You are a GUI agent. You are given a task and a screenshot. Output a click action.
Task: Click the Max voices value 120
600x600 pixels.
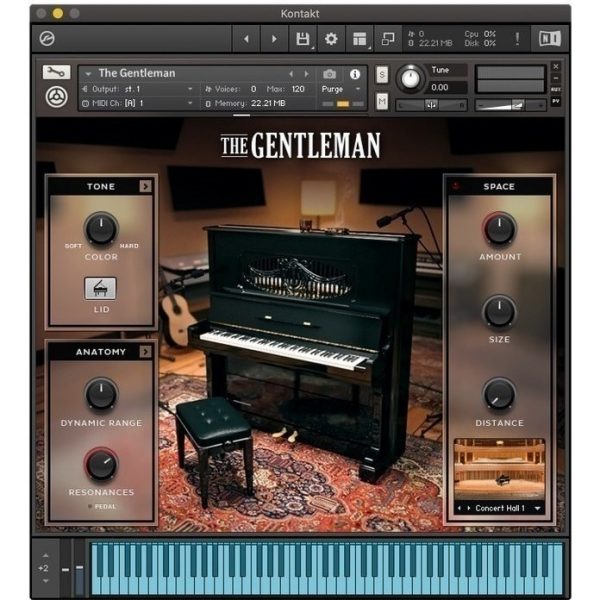(x=298, y=89)
